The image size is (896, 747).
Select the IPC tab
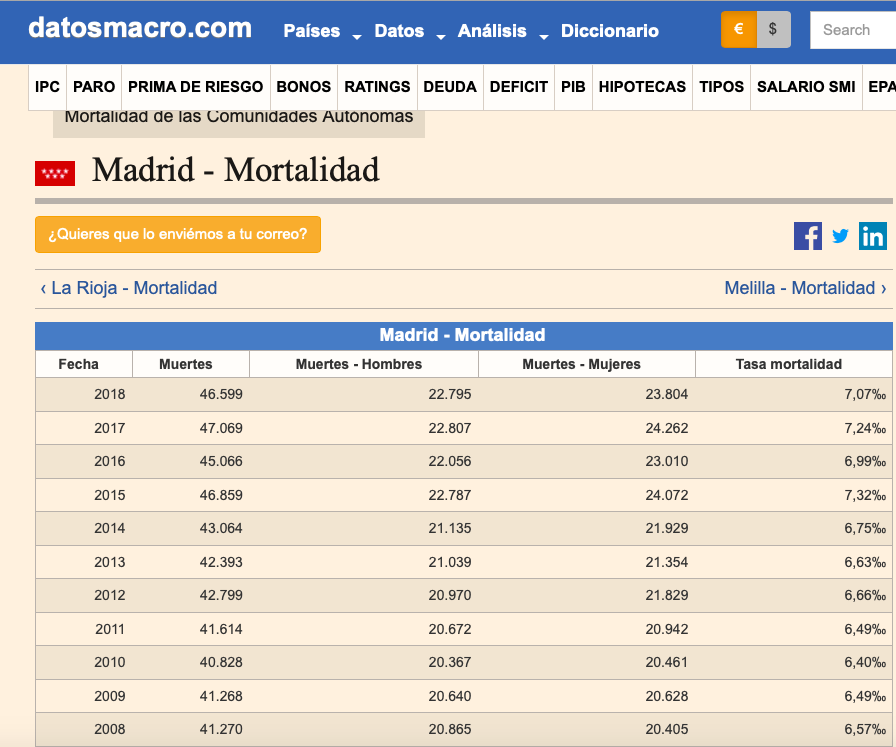(x=47, y=87)
